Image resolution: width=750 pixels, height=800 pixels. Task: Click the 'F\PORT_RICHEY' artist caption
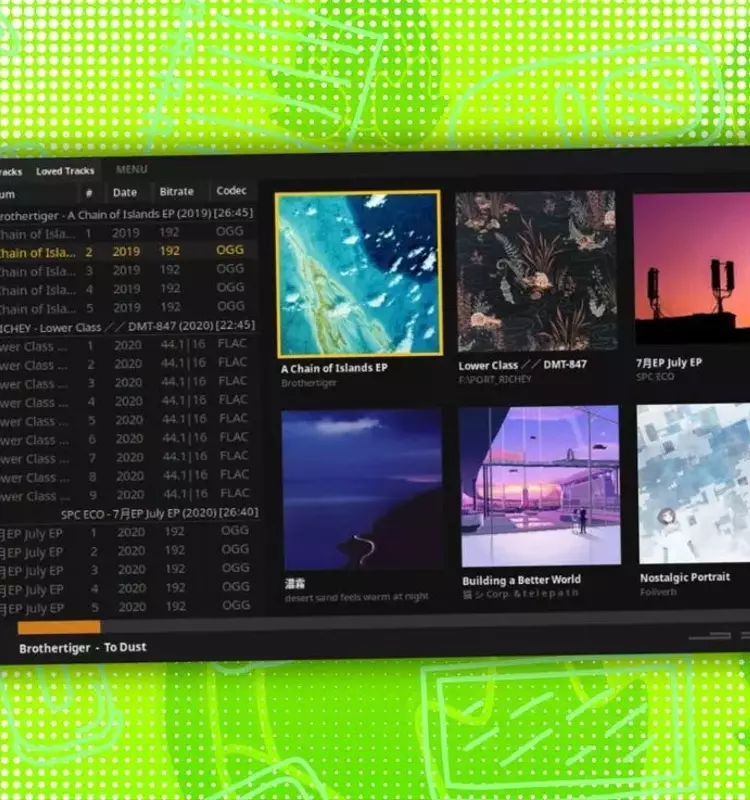point(495,380)
